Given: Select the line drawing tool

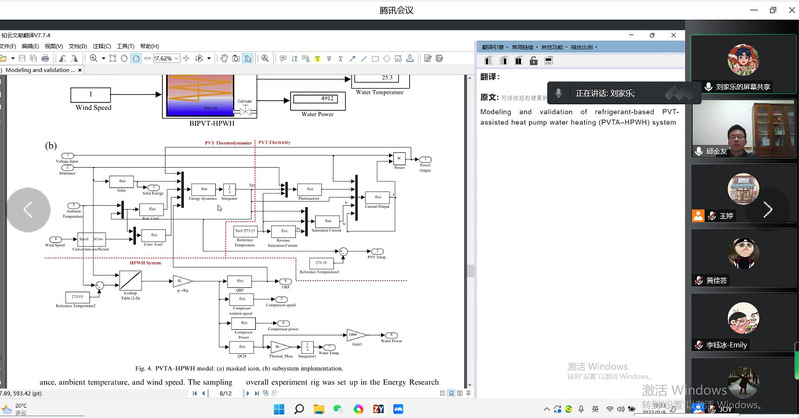Looking at the screenshot, I should pyautogui.click(x=363, y=59).
